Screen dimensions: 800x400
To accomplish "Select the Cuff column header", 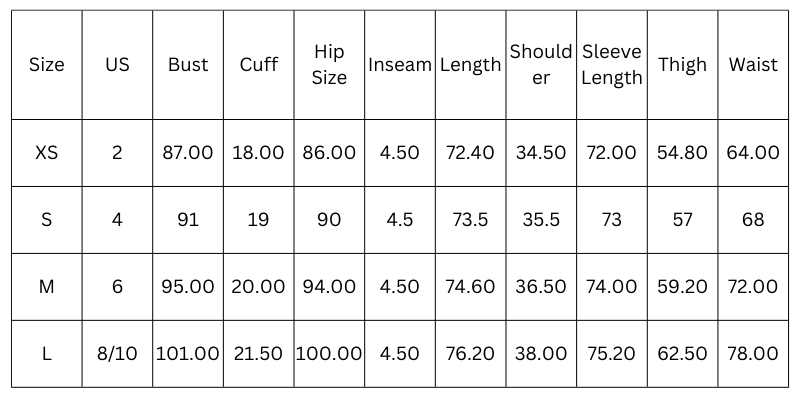I will 258,65.
